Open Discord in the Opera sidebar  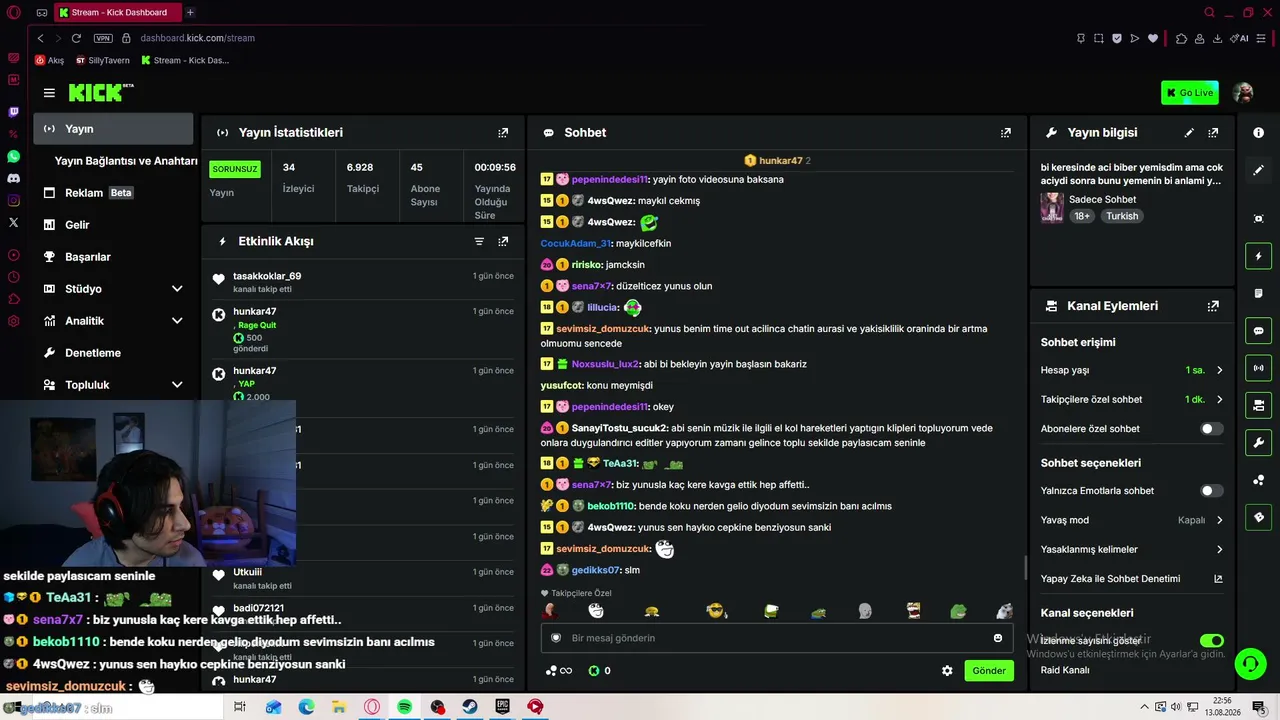(x=13, y=178)
